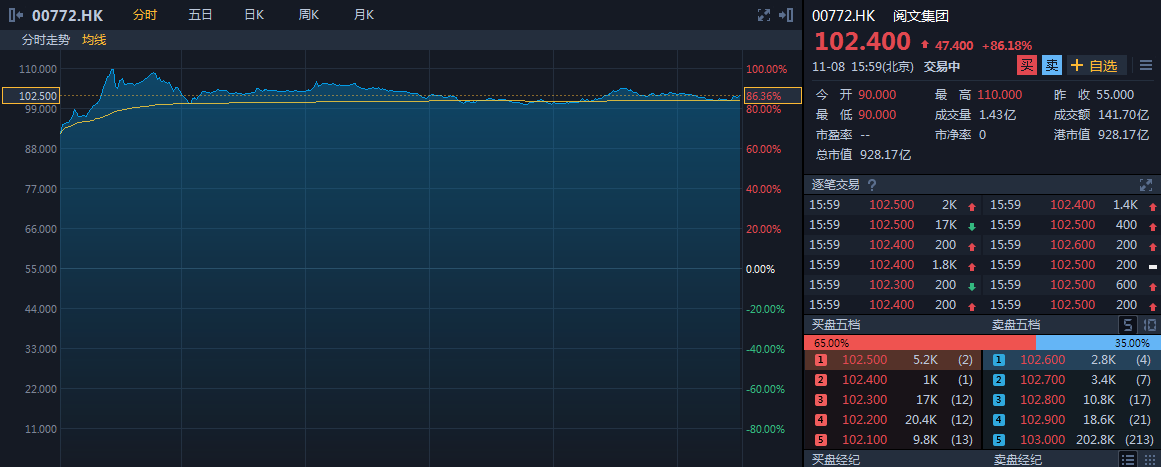Image resolution: width=1161 pixels, height=467 pixels.
Task: Click the 102.500 price marker on y-axis
Action: pyautogui.click(x=30, y=95)
